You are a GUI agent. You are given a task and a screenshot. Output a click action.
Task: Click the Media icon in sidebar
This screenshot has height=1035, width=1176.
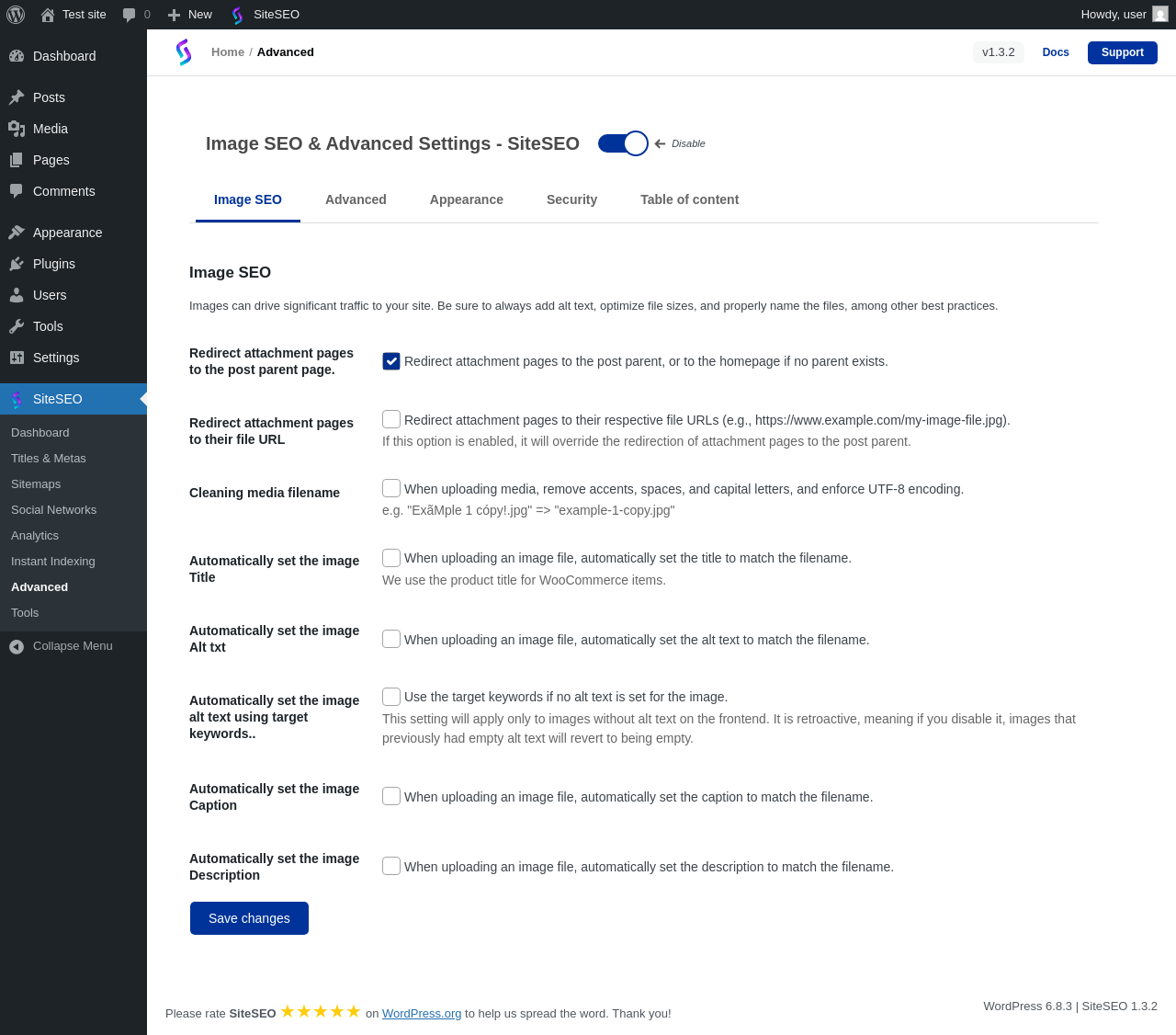pos(17,129)
